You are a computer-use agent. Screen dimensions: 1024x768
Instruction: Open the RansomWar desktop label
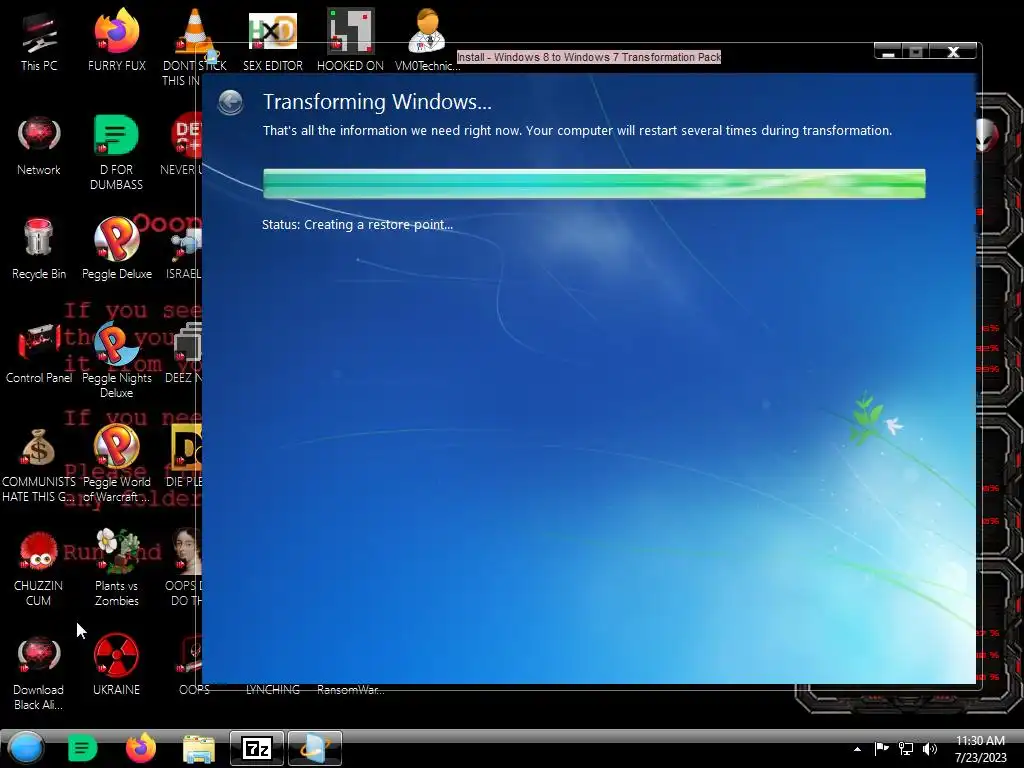tap(351, 690)
